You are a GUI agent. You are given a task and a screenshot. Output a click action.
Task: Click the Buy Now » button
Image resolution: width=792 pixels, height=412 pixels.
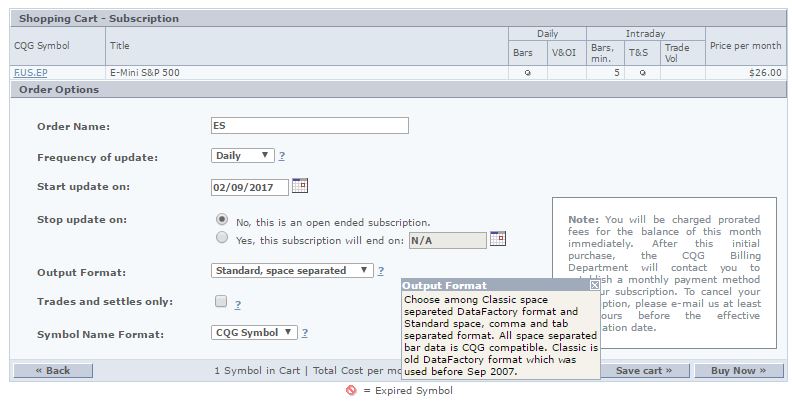[x=738, y=371]
